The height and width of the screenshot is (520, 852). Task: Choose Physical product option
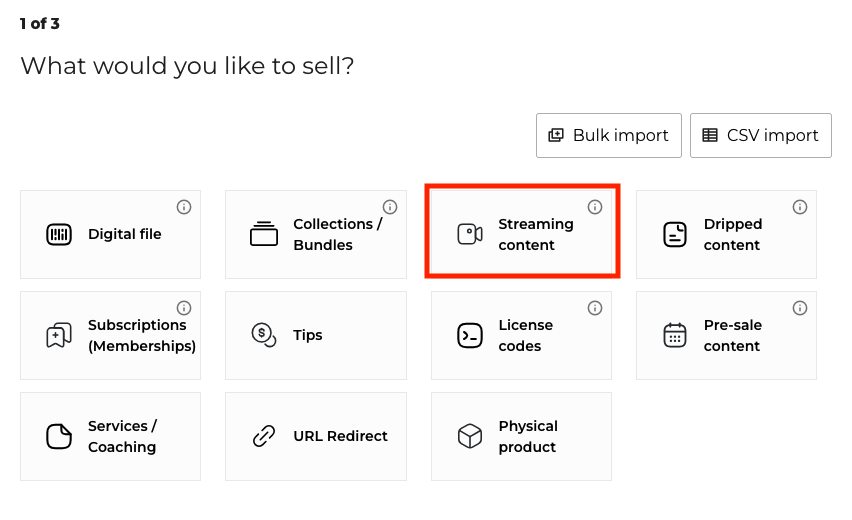(x=521, y=437)
